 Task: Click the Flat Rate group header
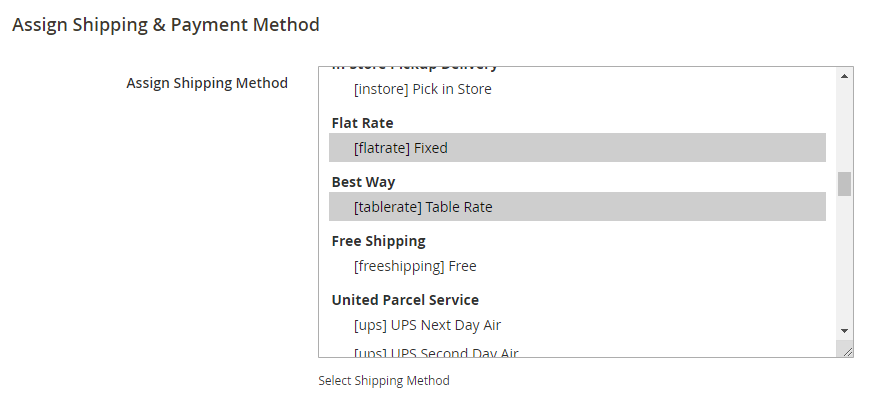362,123
